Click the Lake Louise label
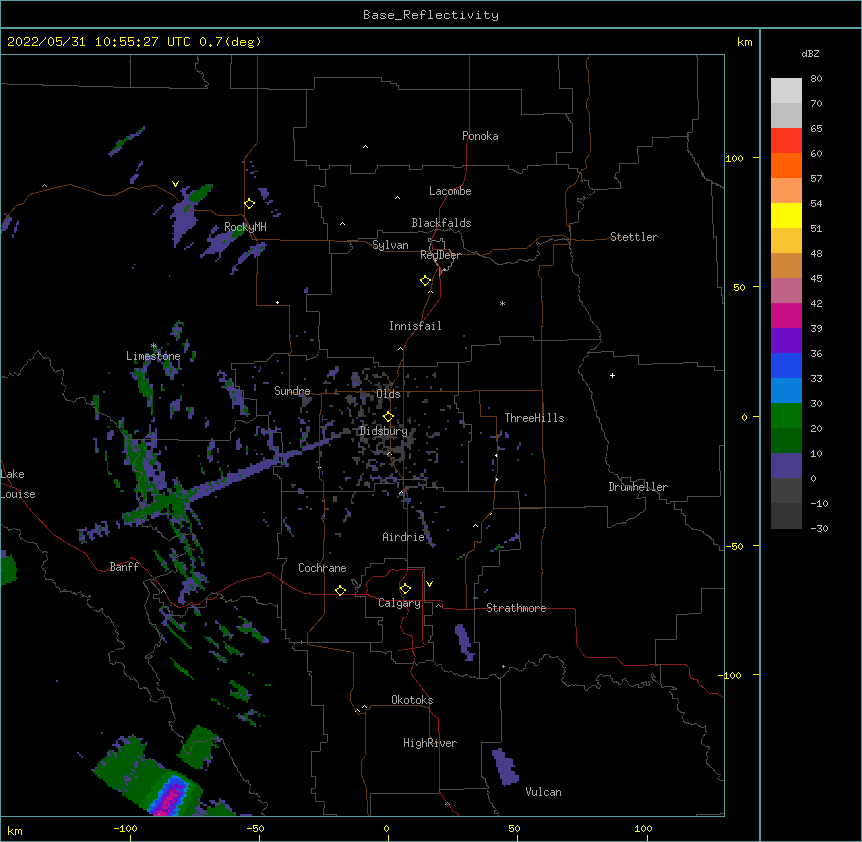 (18, 484)
